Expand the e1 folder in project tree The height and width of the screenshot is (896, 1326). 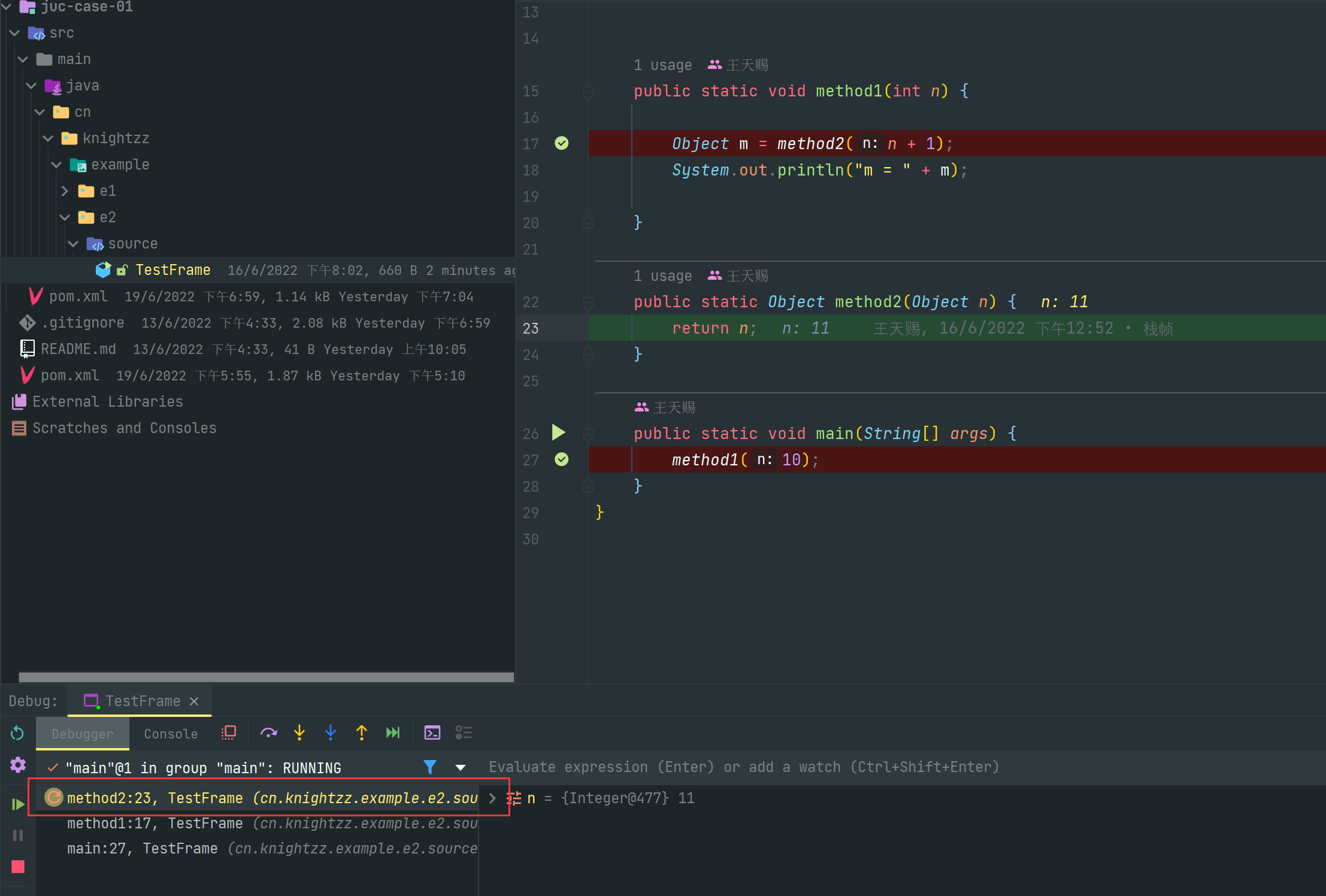(65, 191)
